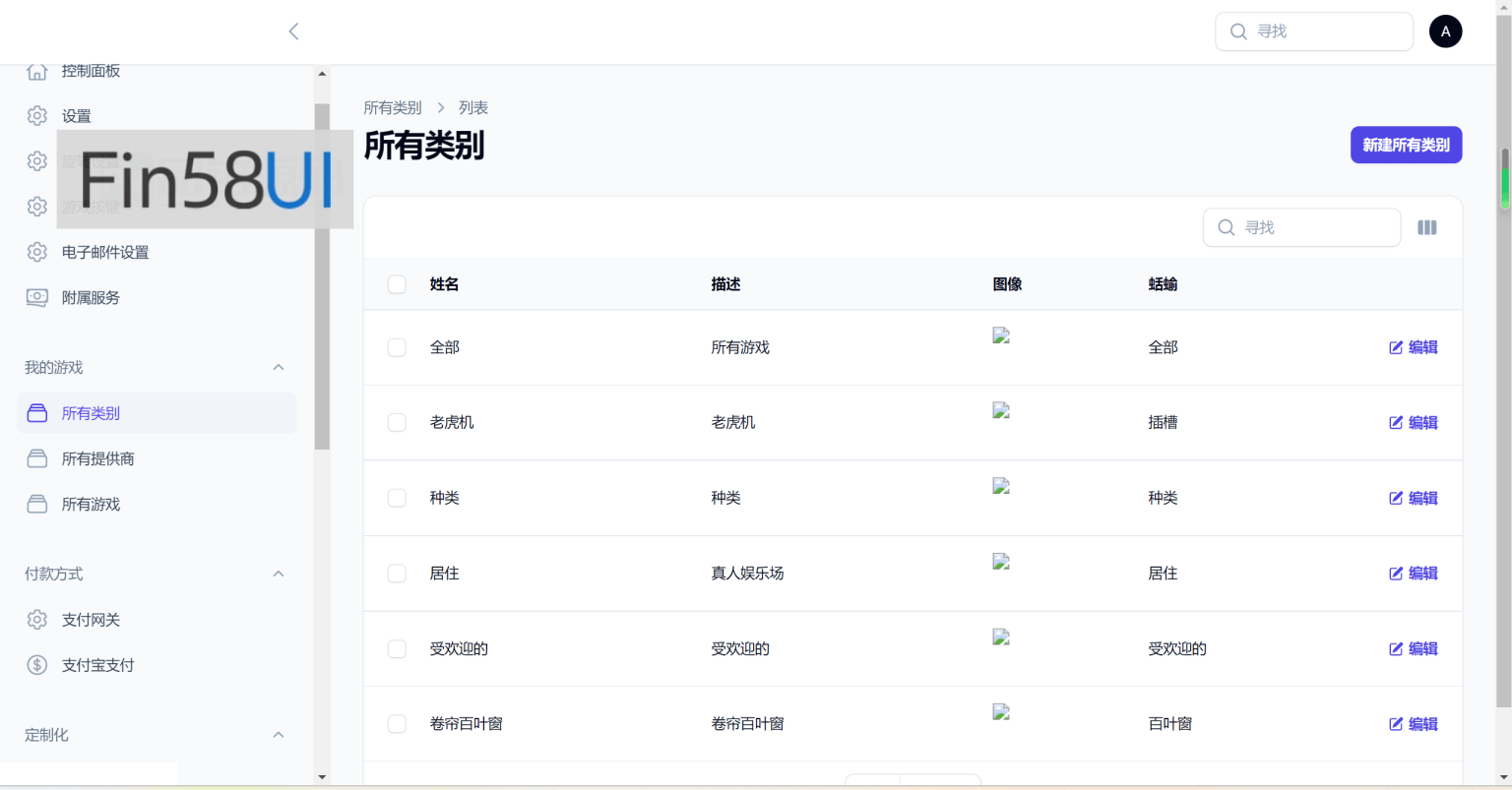Go to 所有提供商 in the sidebar
Viewport: 1512px width, 790px height.
(97, 458)
